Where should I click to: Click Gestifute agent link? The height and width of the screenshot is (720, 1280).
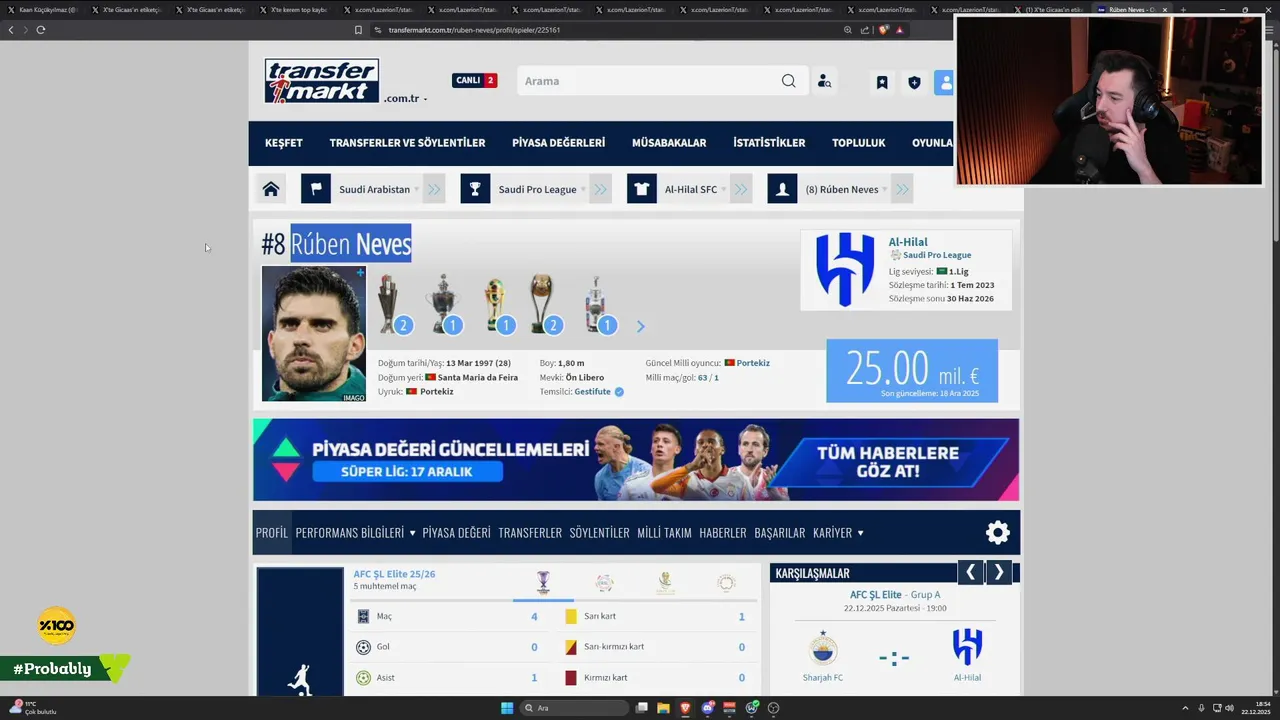click(592, 391)
